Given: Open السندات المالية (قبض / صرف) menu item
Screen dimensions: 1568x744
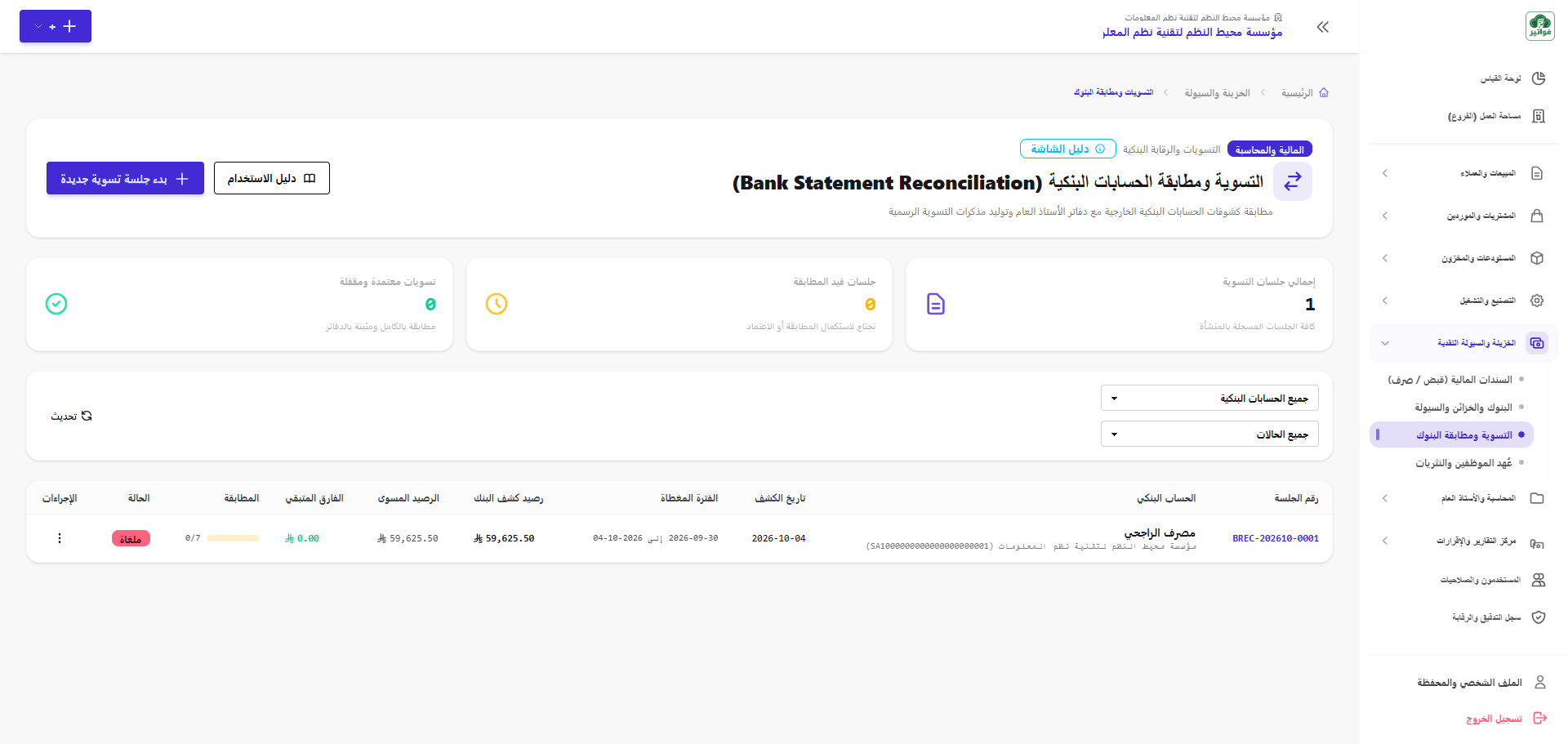Looking at the screenshot, I should click(x=1450, y=380).
